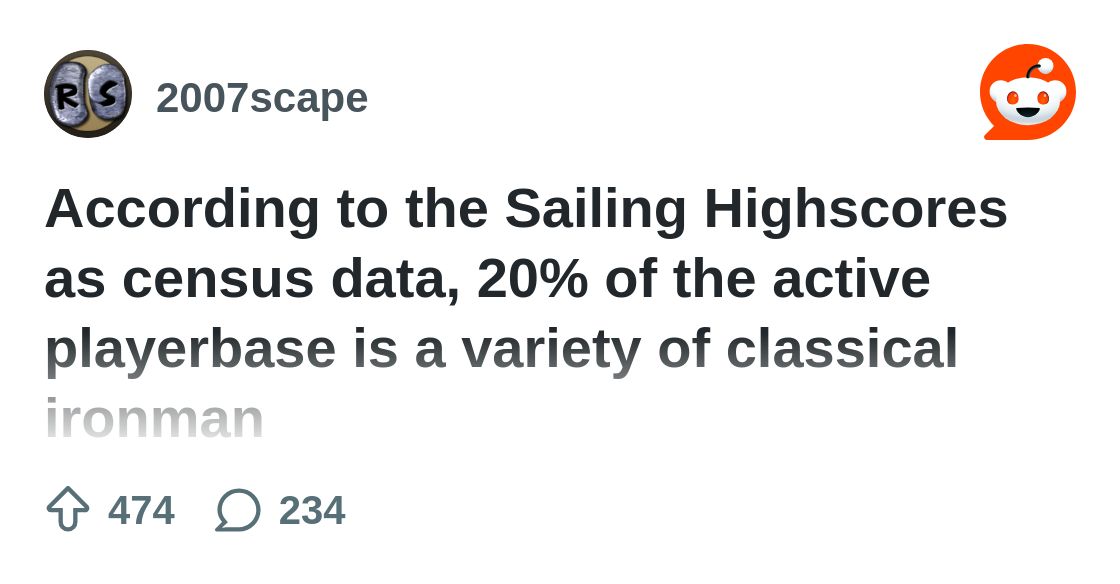Click the RS rune stones in the avatar
The height and width of the screenshot is (584, 1120).
coord(88,94)
